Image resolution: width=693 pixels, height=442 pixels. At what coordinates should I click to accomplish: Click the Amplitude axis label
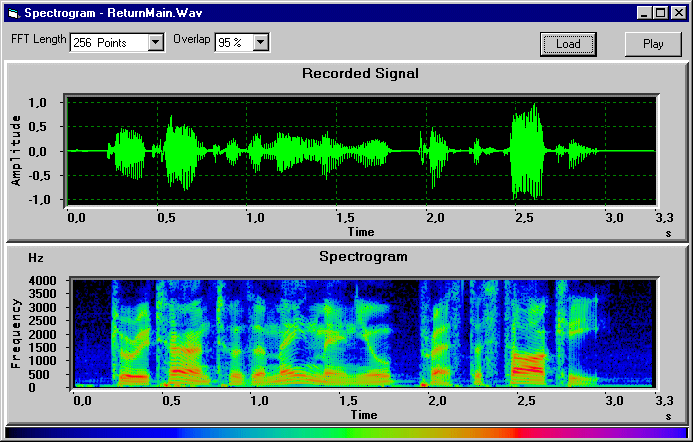[16, 151]
